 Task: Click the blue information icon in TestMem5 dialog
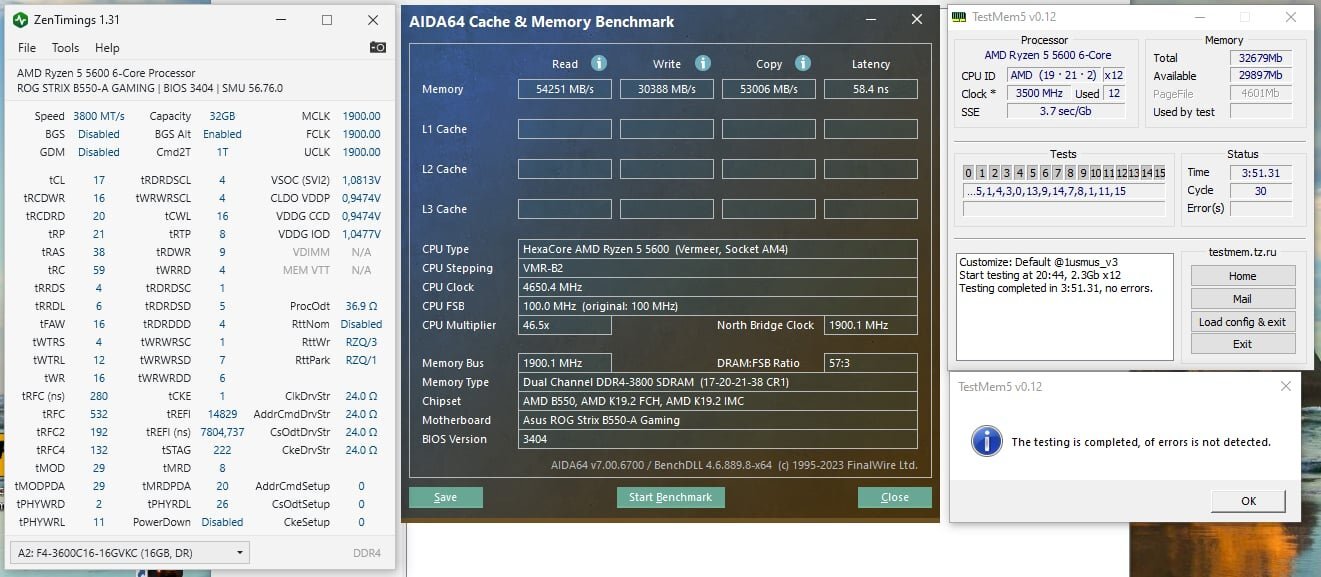pos(987,440)
